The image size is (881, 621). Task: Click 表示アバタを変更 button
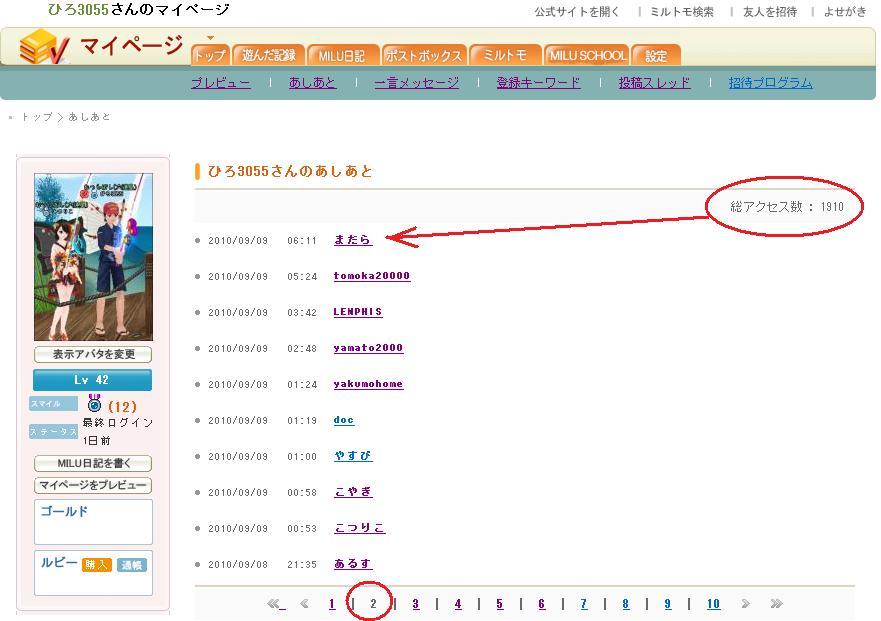[x=93, y=355]
